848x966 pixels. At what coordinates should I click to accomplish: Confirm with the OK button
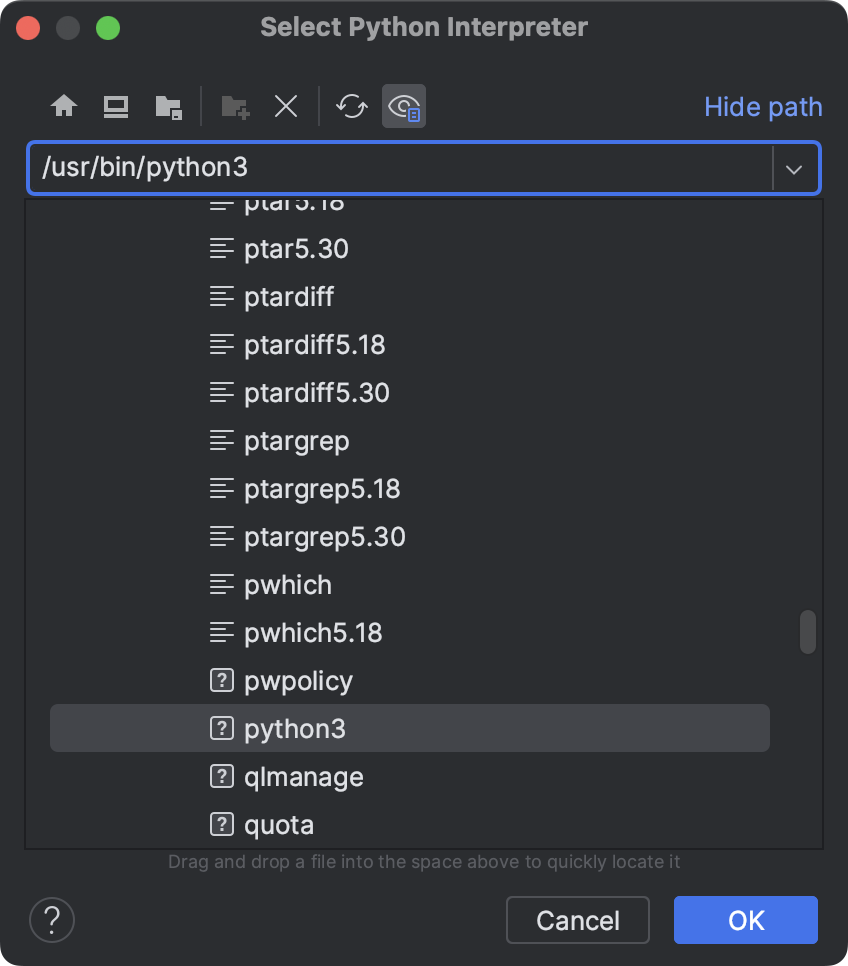[x=745, y=919]
